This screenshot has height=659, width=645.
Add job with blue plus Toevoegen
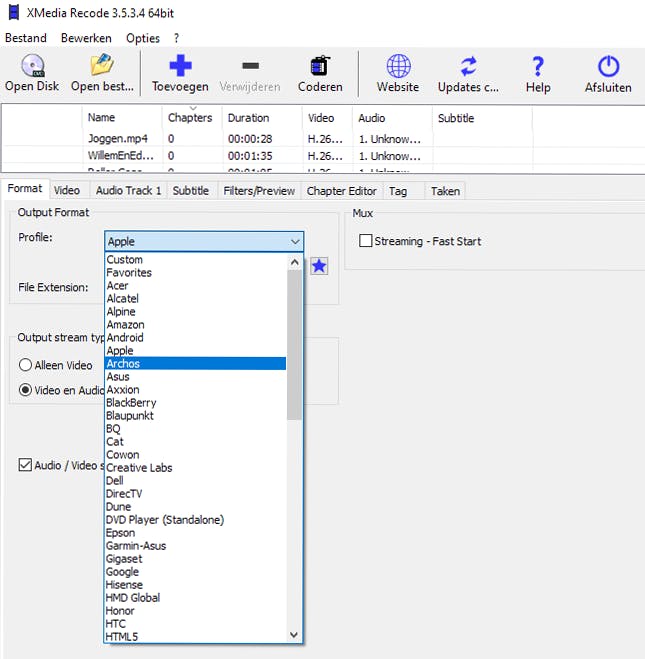click(180, 66)
